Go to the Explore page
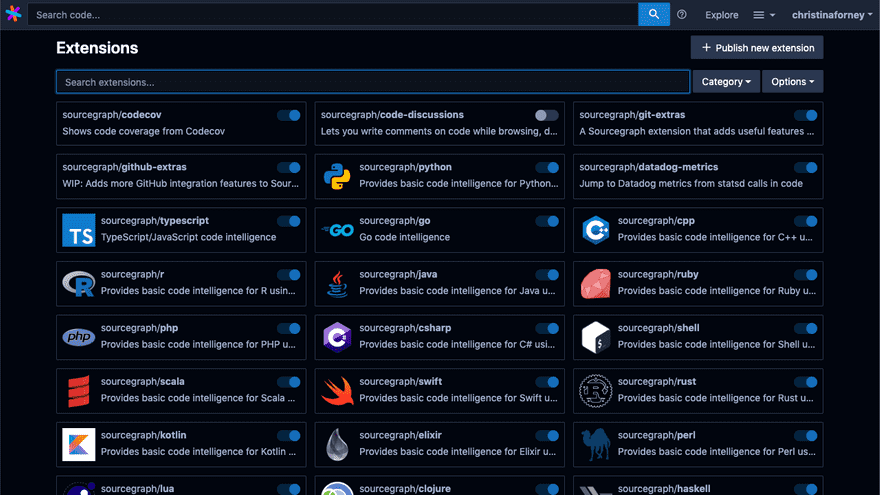Image resolution: width=880 pixels, height=495 pixels. (722, 15)
